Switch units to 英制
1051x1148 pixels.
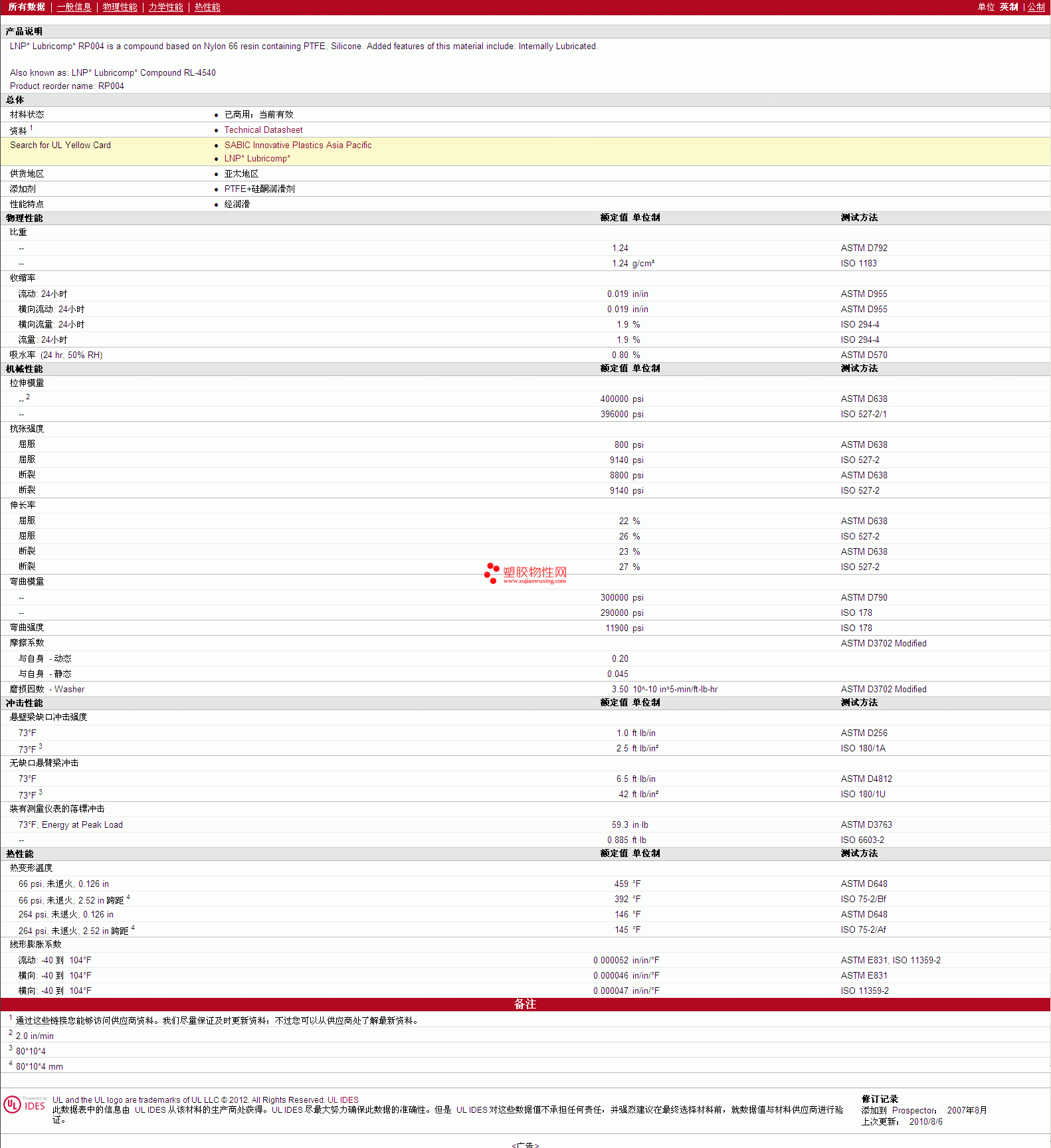coord(1008,7)
